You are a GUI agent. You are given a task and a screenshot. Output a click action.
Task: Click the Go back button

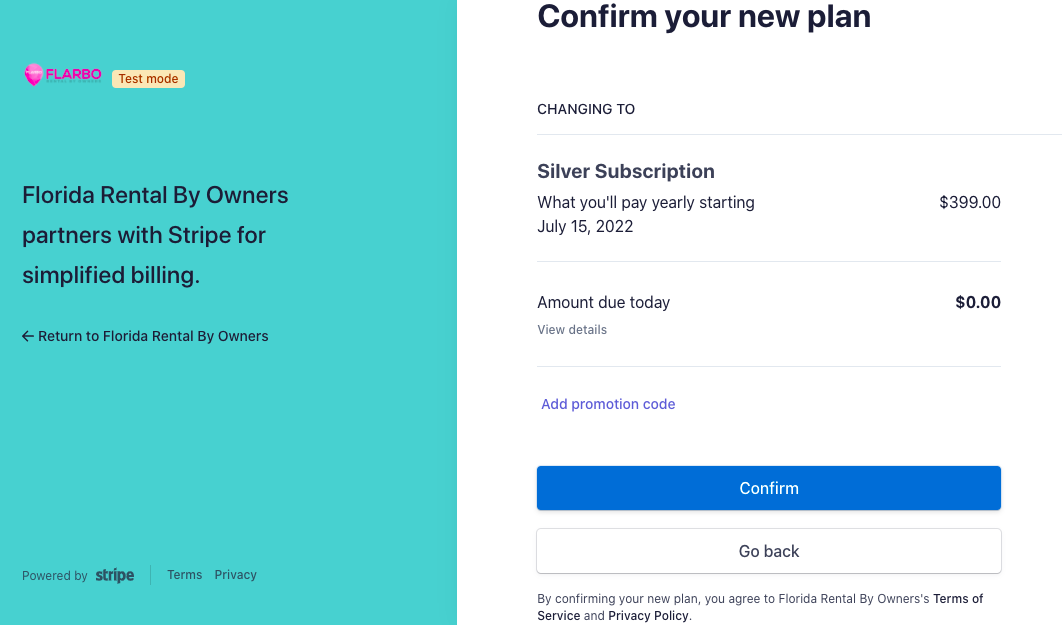click(768, 551)
